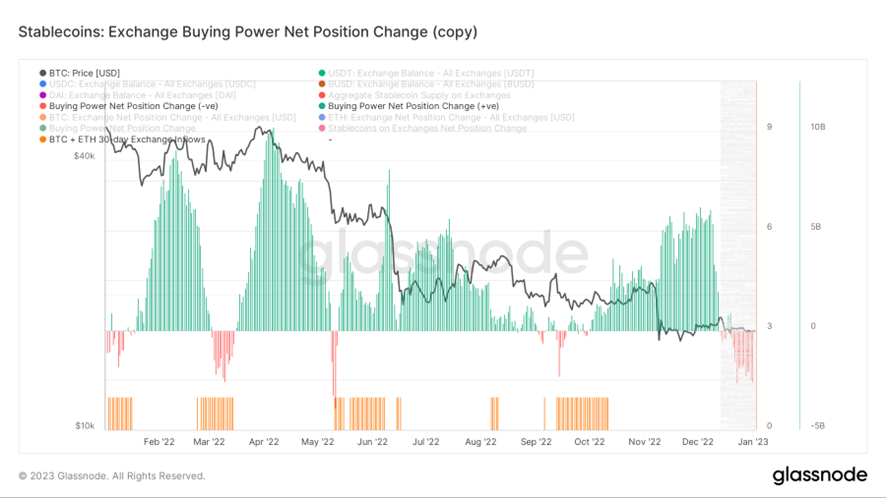Click the Glassnode copyright notice
This screenshot has width=886, height=498.
click(111, 476)
